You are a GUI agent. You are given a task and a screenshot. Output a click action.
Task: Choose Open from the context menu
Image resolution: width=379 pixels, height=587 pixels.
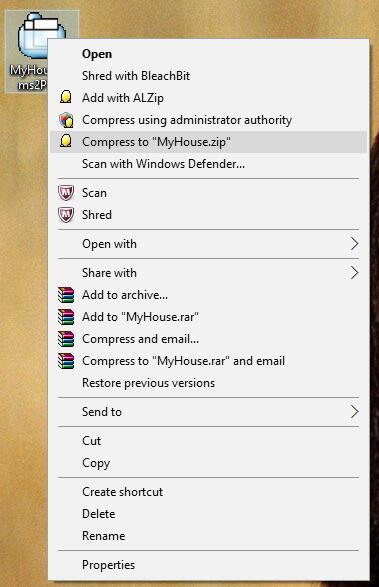pos(208,54)
